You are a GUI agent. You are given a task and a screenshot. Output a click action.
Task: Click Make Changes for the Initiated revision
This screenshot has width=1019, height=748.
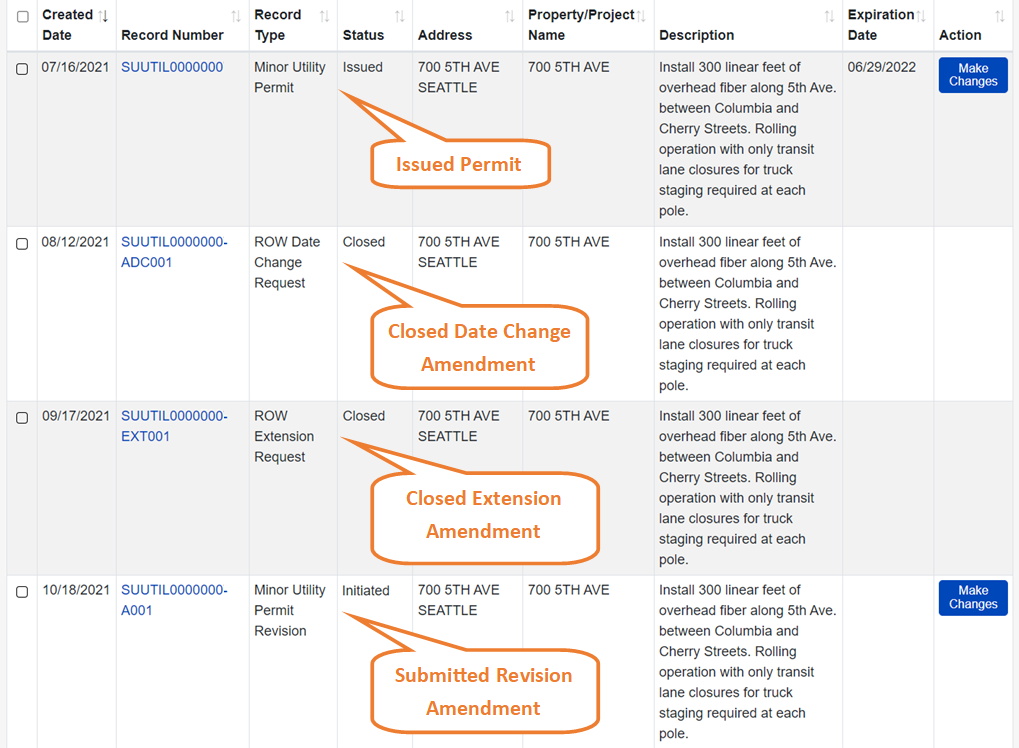click(972, 597)
